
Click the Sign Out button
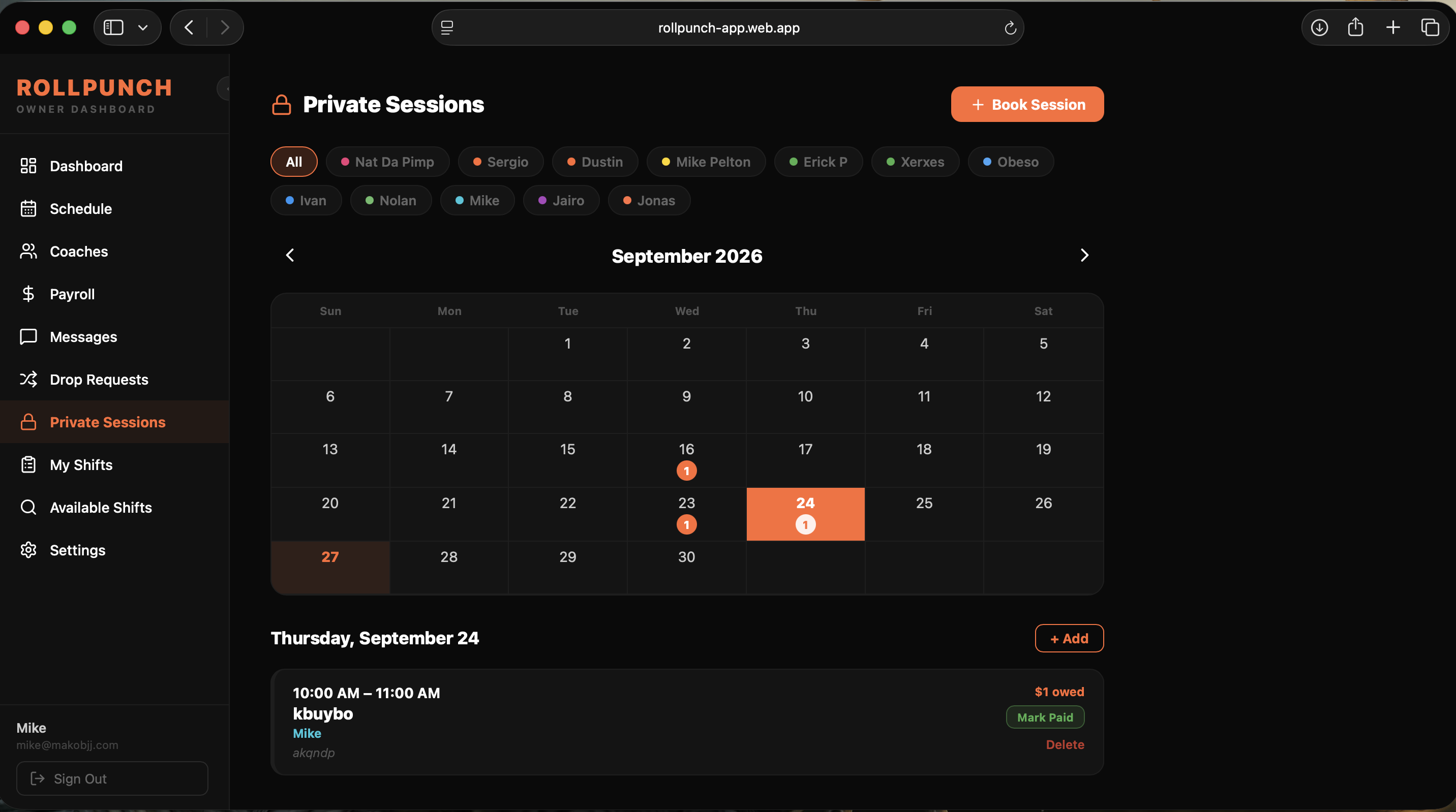tap(112, 778)
